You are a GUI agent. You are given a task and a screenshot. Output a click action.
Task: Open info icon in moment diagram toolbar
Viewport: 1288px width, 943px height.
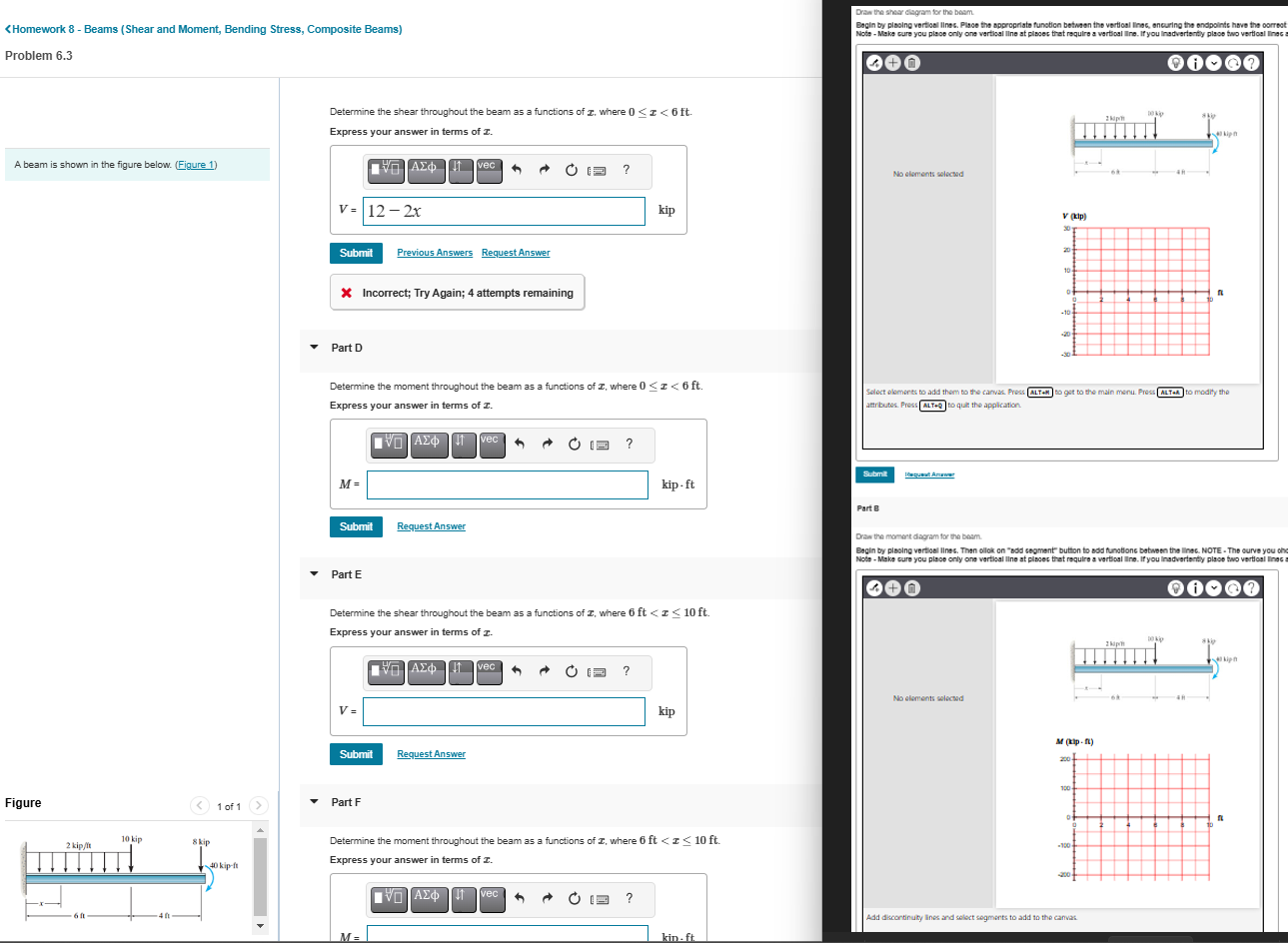(1195, 588)
